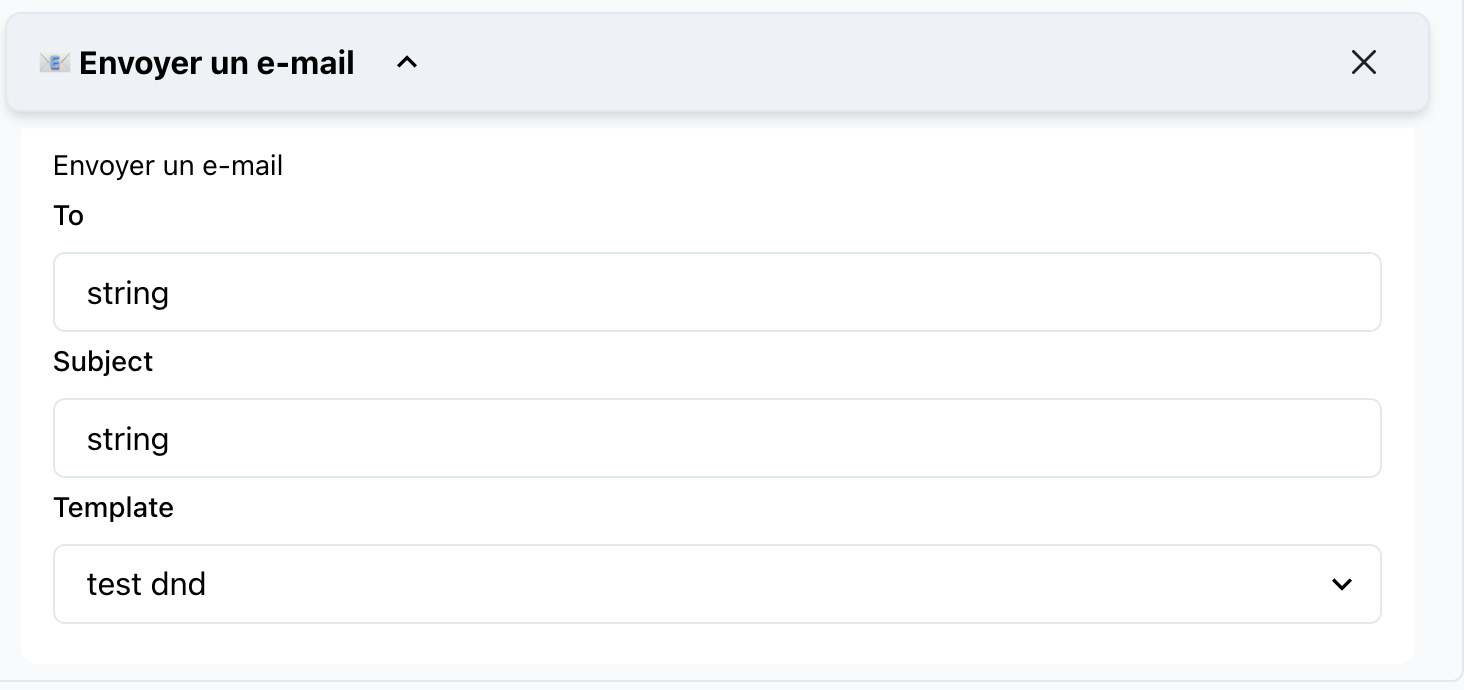Screen dimensions: 1464x690
Task: Focus the Subject input field
Action: coord(716,438)
